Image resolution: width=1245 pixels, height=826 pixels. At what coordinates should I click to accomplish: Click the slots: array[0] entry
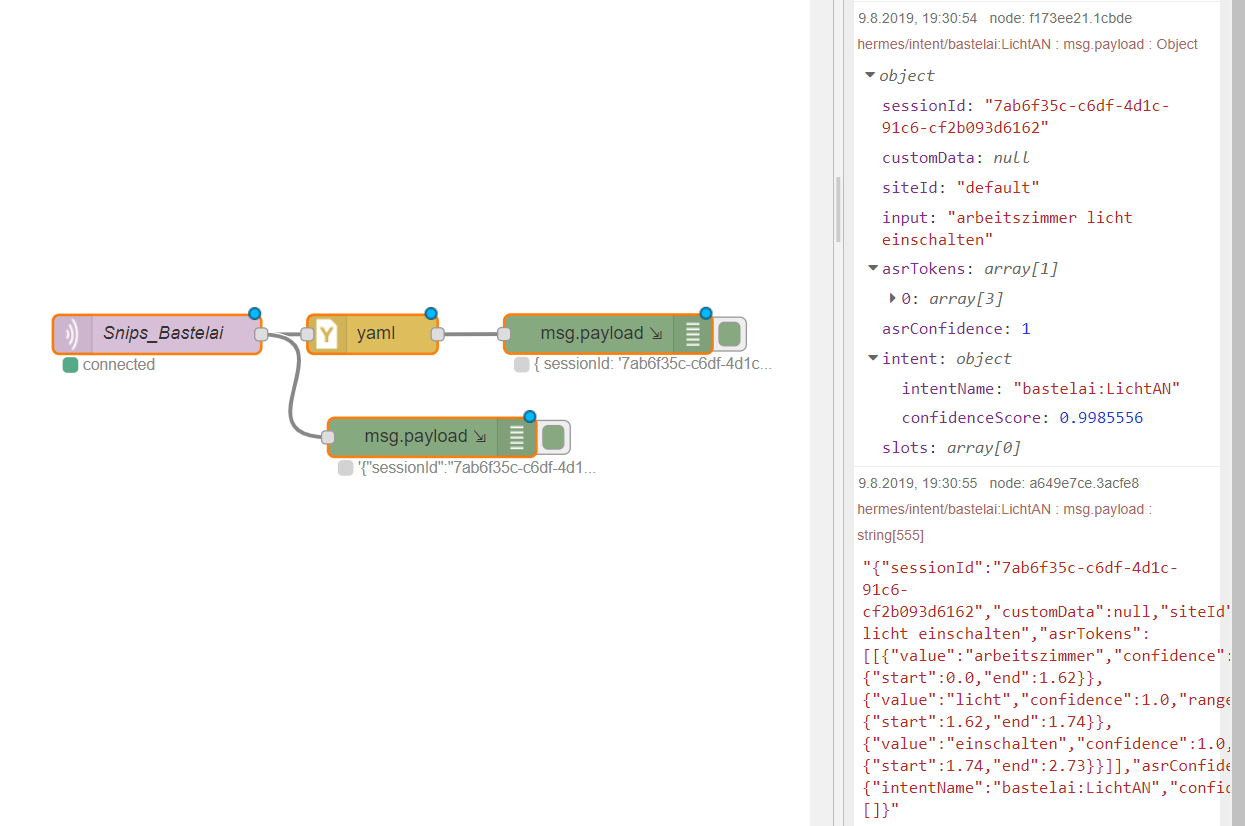[950, 448]
